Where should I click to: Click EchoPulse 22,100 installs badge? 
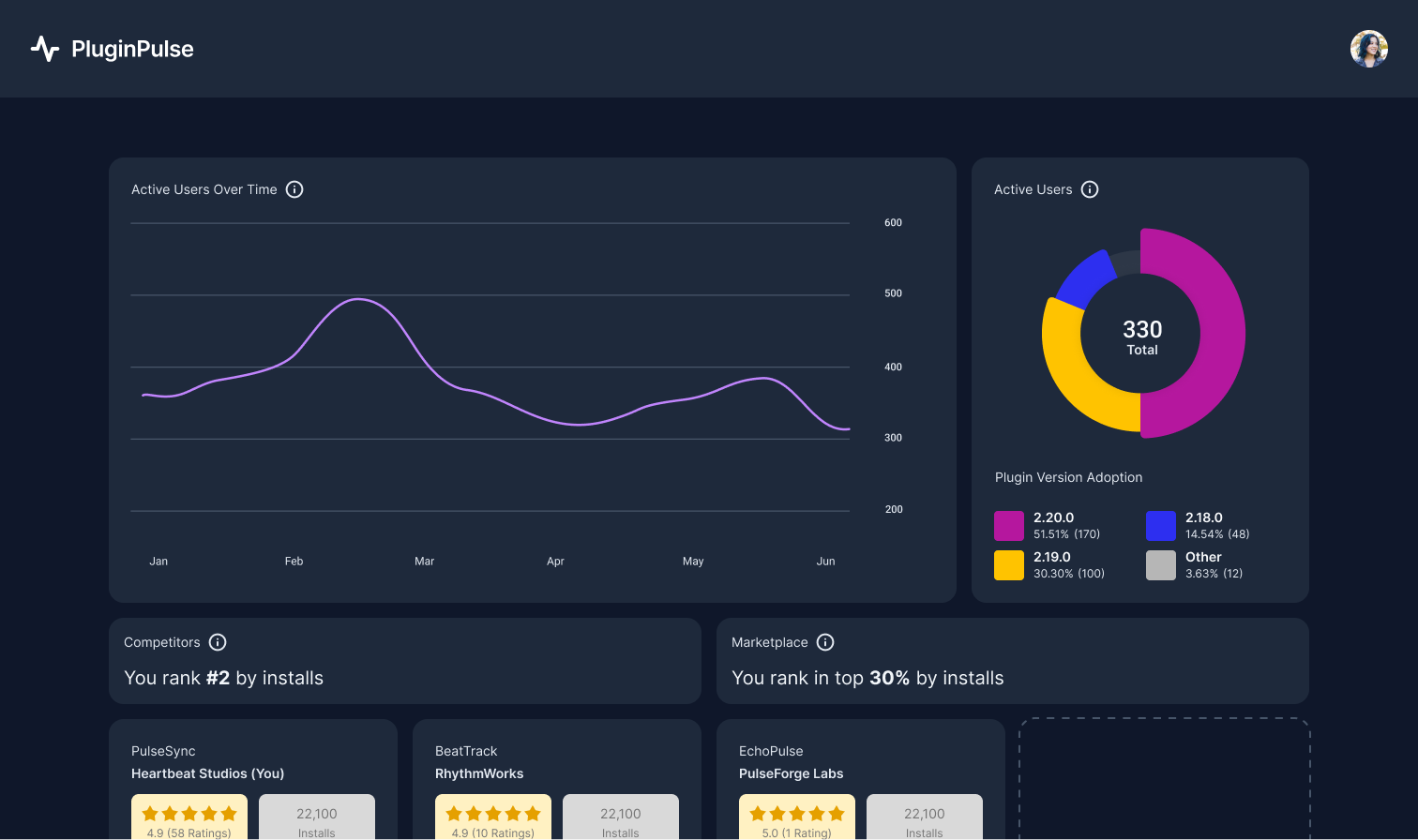point(925,817)
